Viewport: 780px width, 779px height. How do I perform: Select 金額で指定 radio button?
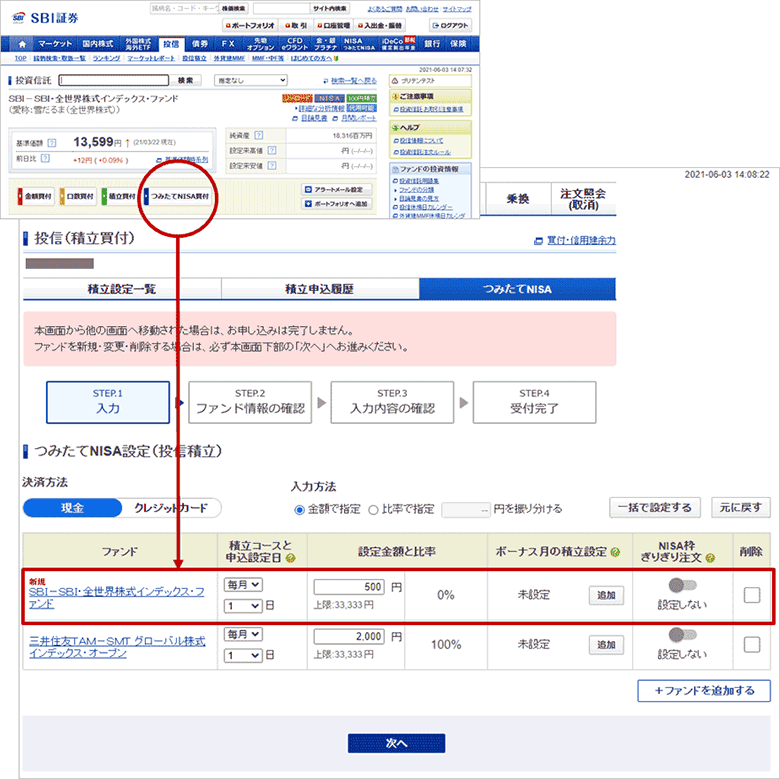pyautogui.click(x=299, y=510)
